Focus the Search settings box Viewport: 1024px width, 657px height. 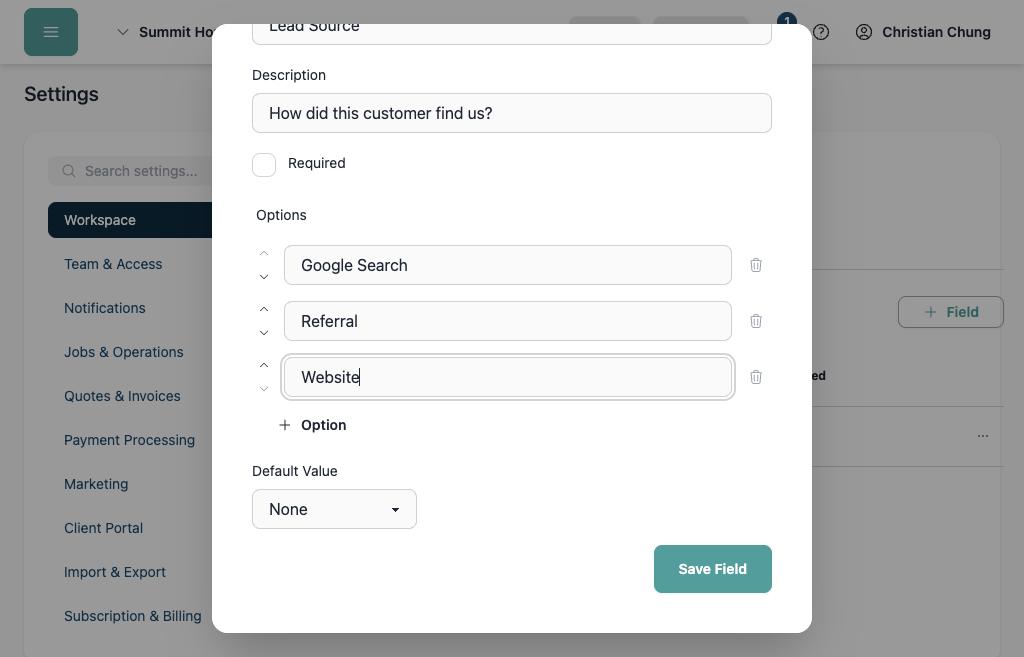click(x=131, y=171)
